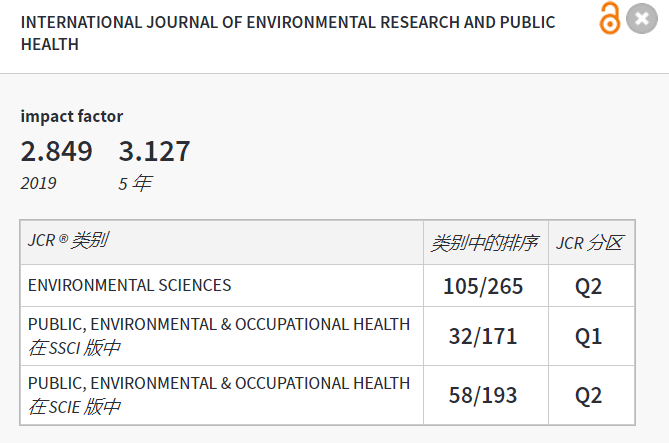Click the 2019 year label
This screenshot has width=669, height=443.
click(x=39, y=183)
